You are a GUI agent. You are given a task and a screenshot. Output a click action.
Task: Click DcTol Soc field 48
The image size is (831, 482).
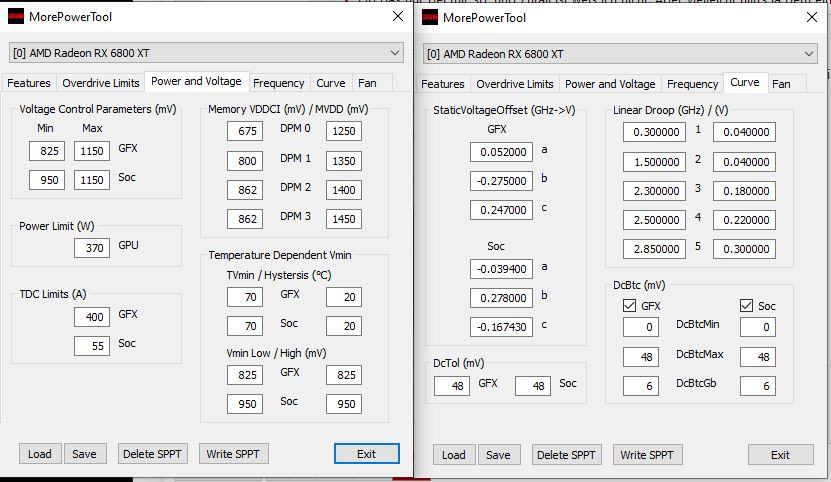tap(533, 386)
